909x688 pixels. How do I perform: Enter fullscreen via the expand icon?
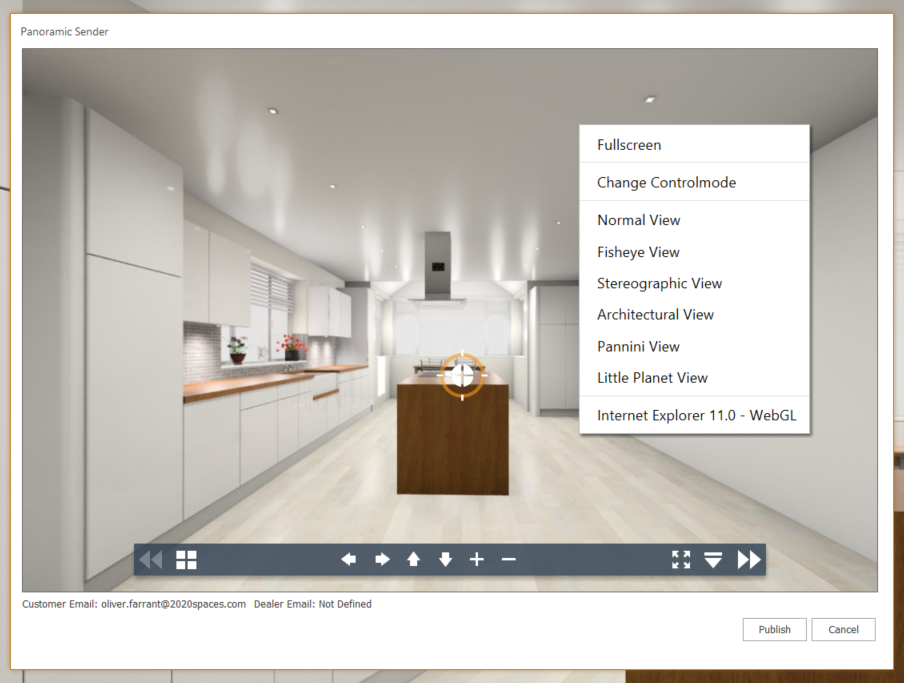[681, 560]
